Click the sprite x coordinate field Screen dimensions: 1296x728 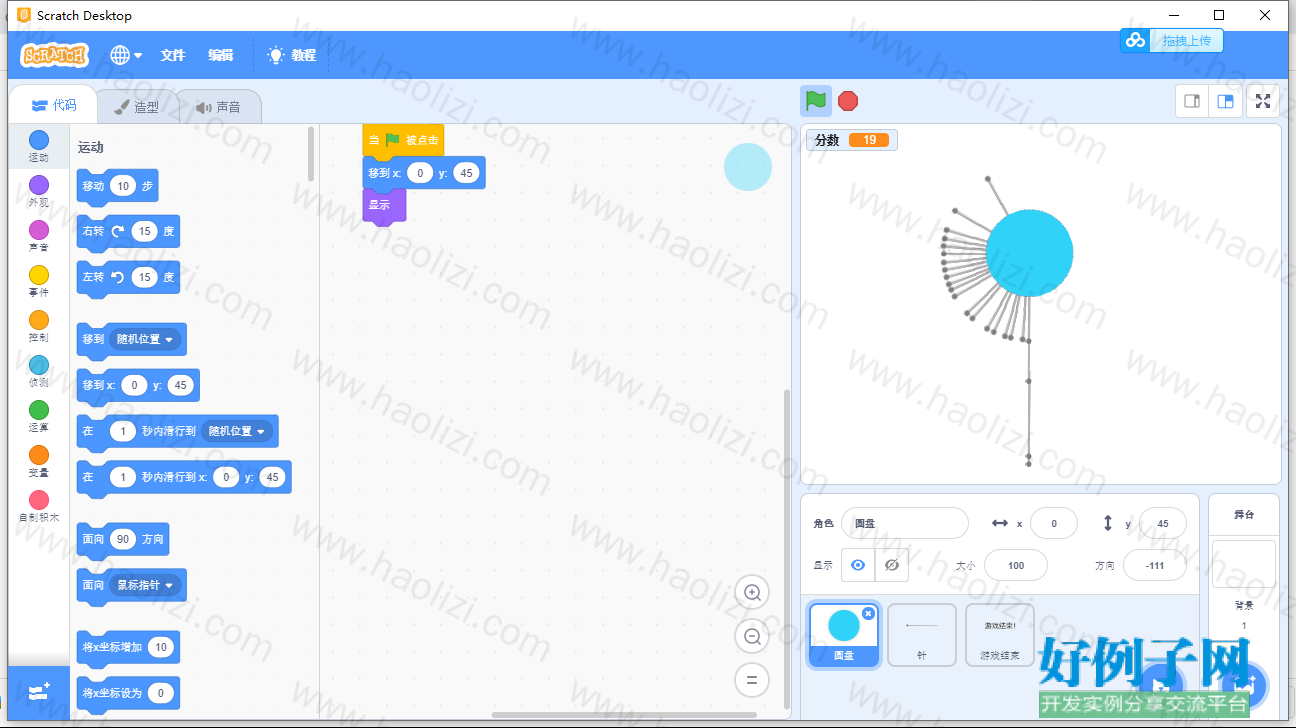coord(1054,523)
